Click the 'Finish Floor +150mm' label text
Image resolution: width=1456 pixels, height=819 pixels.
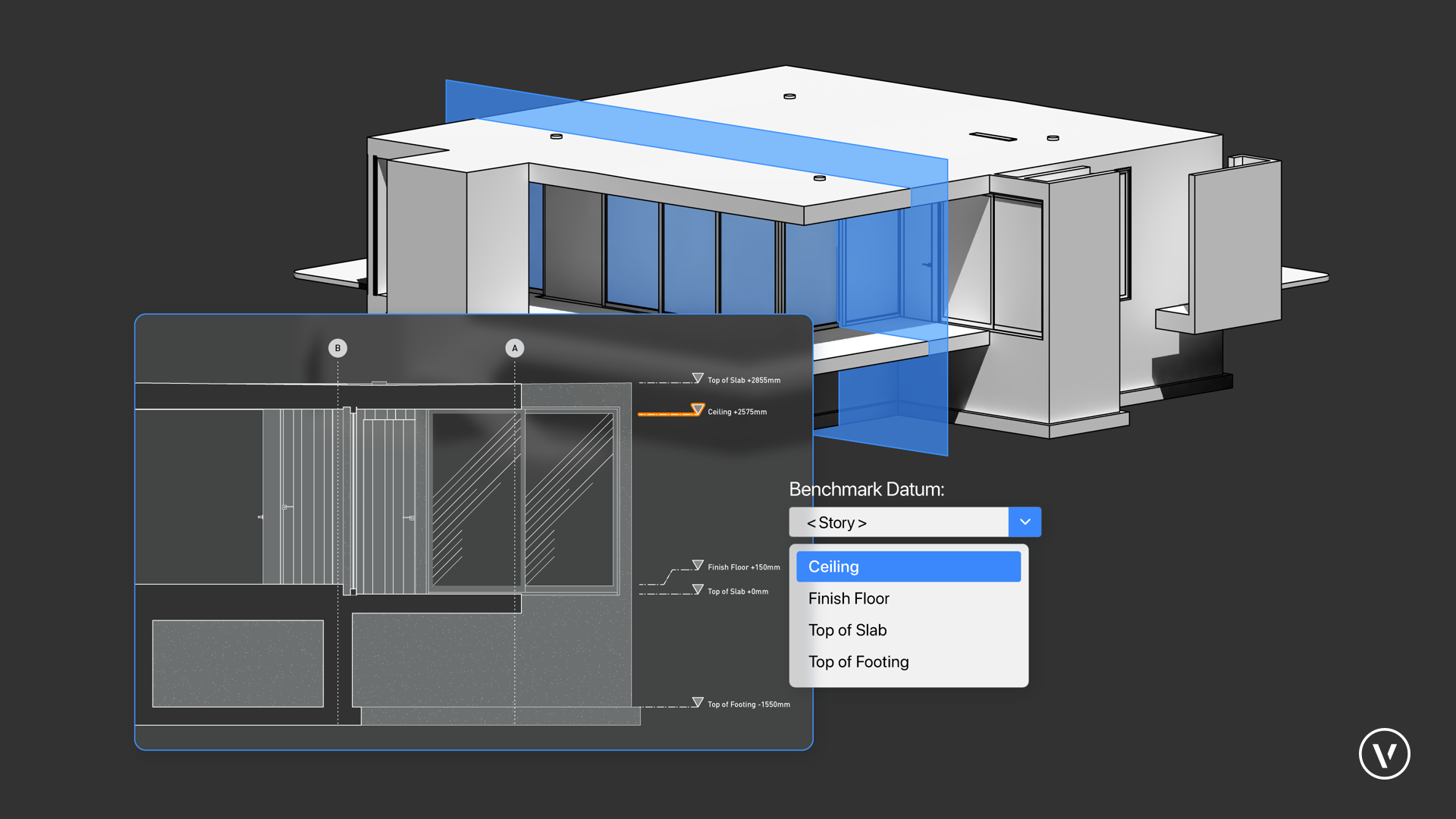point(744,567)
